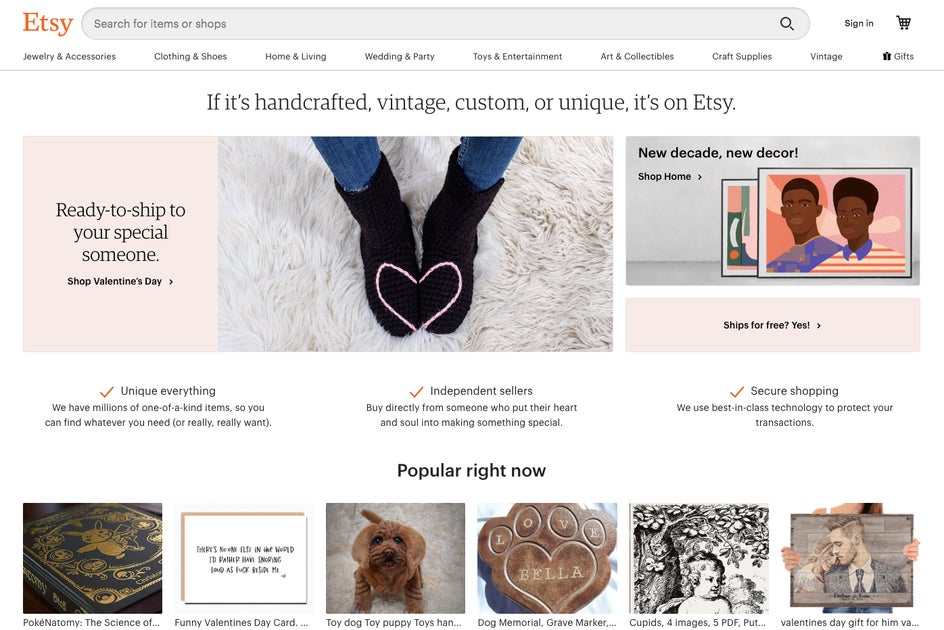The height and width of the screenshot is (630, 944).
Task: Open the PokéNatomy book product thumbnail
Action: [92, 558]
